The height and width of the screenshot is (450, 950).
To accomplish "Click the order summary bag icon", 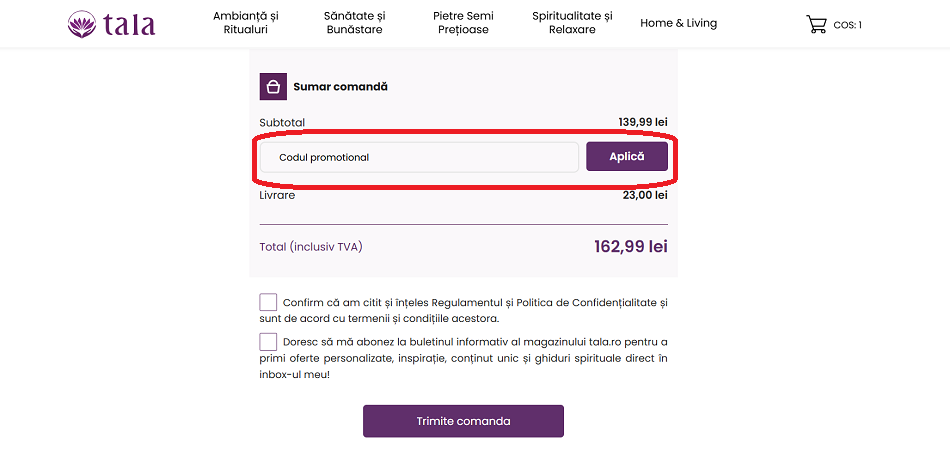I will point(273,87).
